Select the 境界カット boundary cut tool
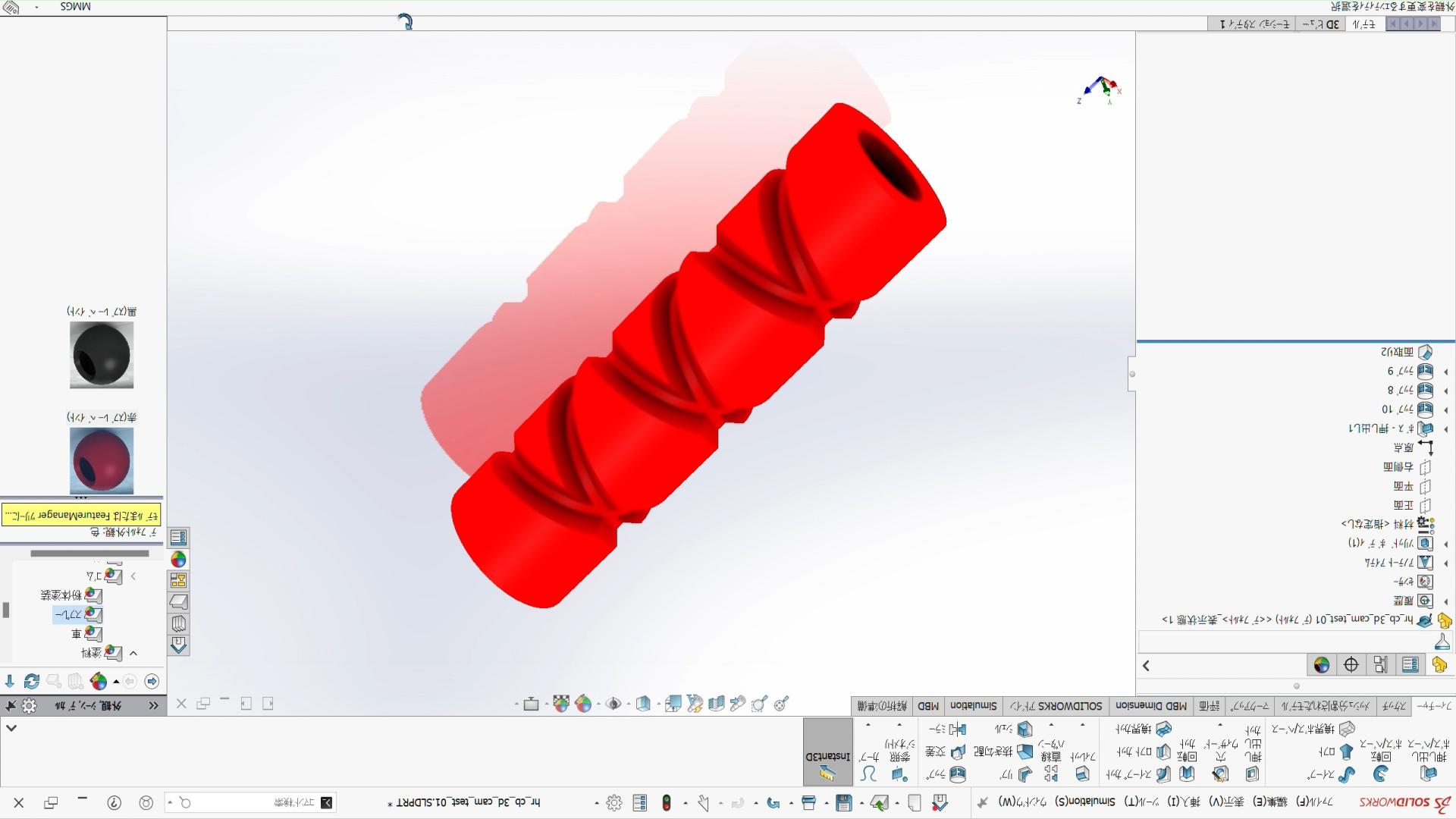 coord(1144,729)
